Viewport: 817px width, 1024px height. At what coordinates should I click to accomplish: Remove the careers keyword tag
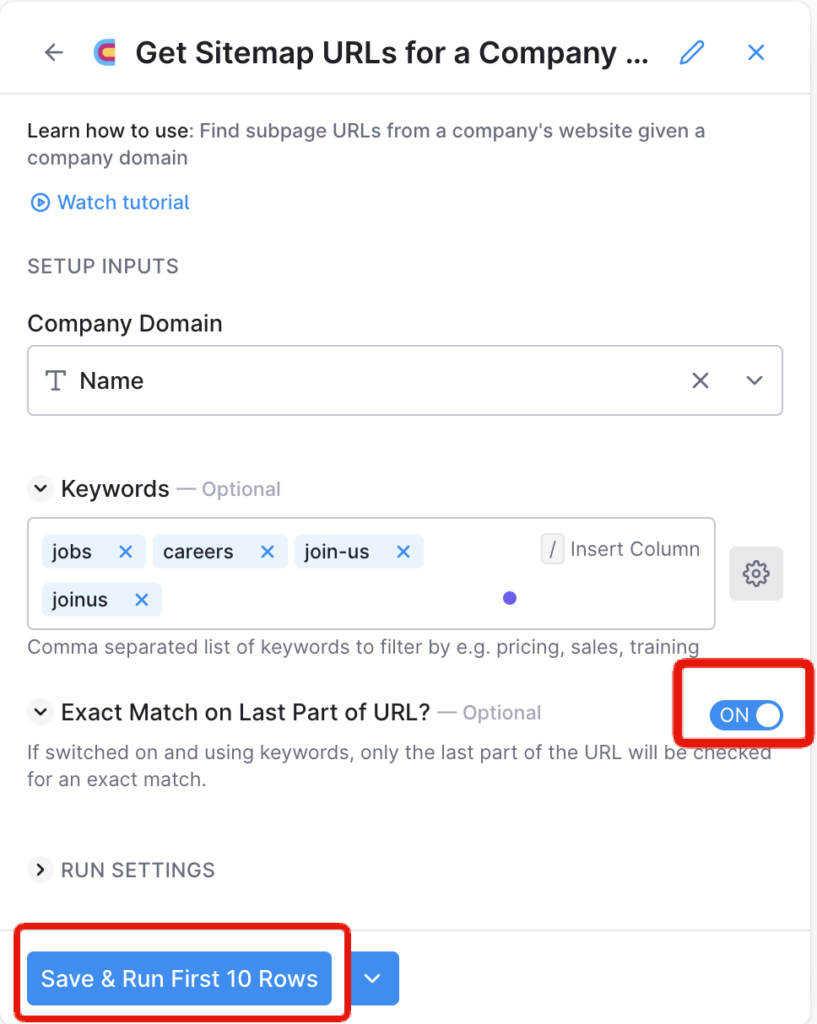267,552
